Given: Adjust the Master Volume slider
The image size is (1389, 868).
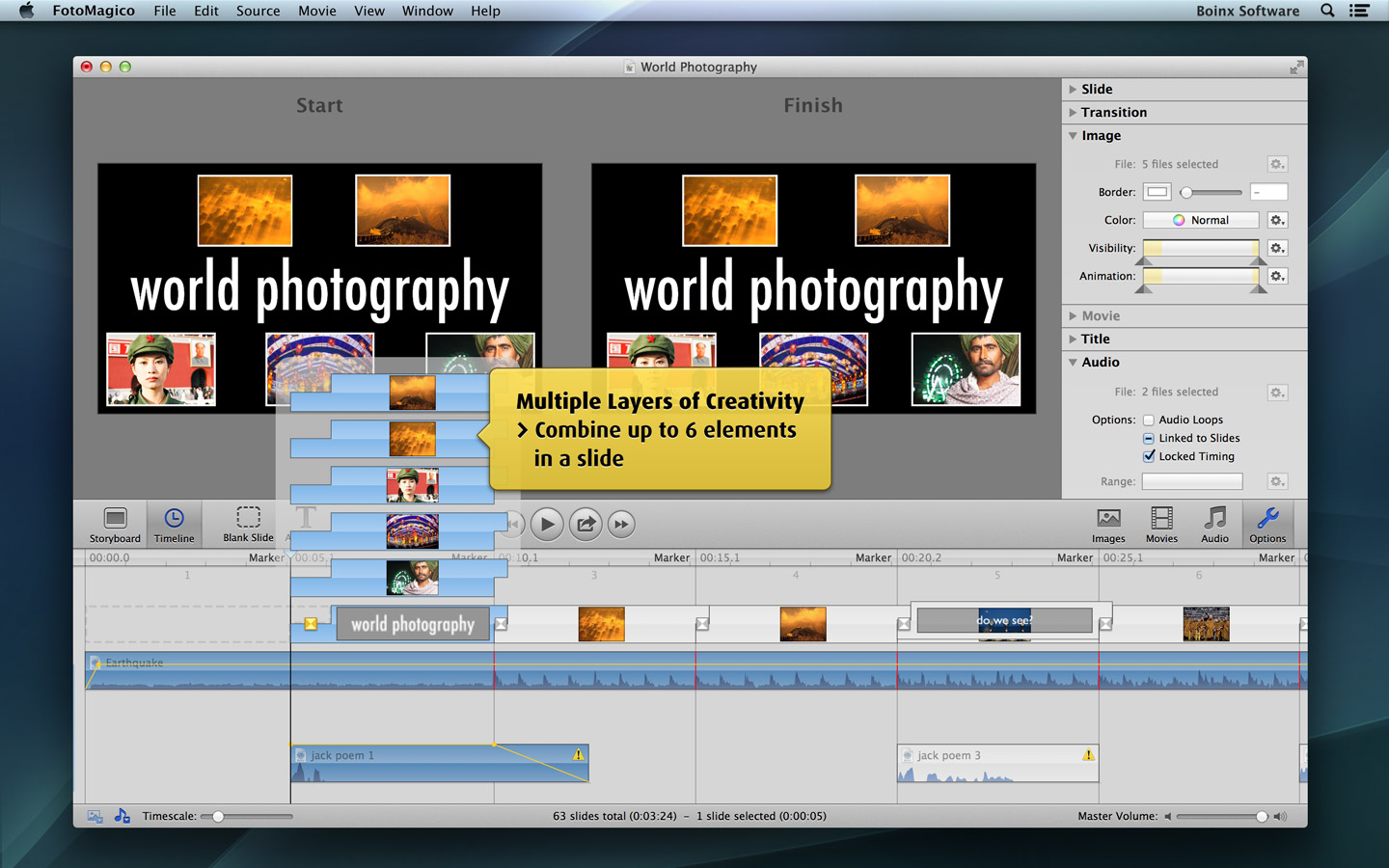Looking at the screenshot, I should pyautogui.click(x=1261, y=817).
